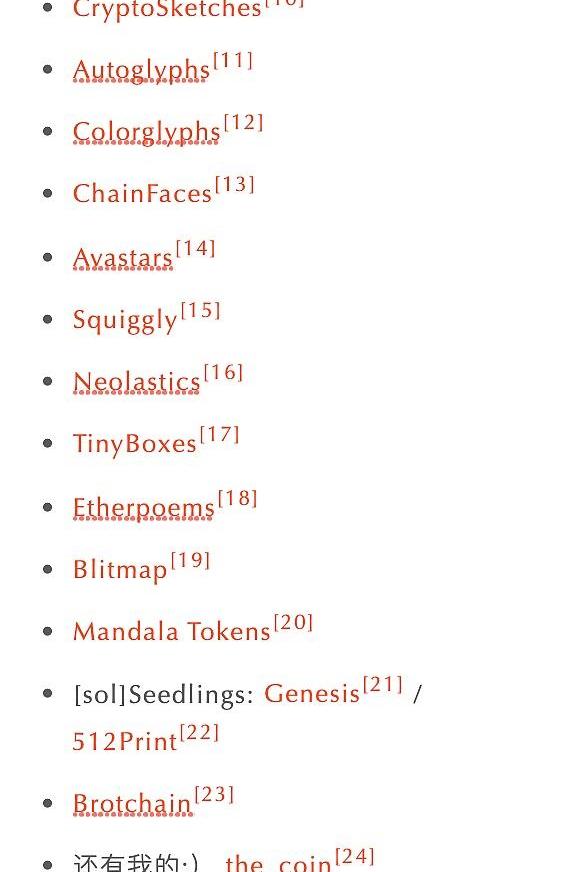Viewport: 586px width, 872px height.
Task: Open the Squiggly link
Action: (125, 320)
